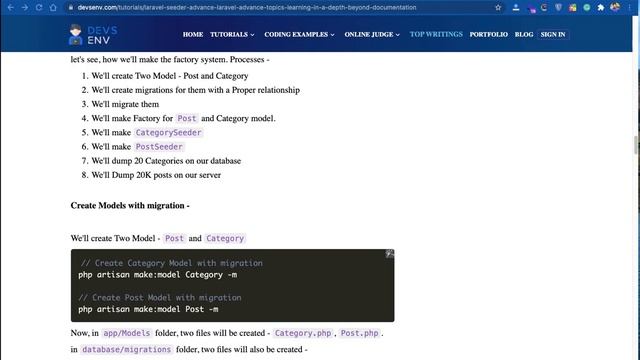The width and height of the screenshot is (640, 360).
Task: Click "We'll migrate them" list item
Action: click(x=125, y=104)
